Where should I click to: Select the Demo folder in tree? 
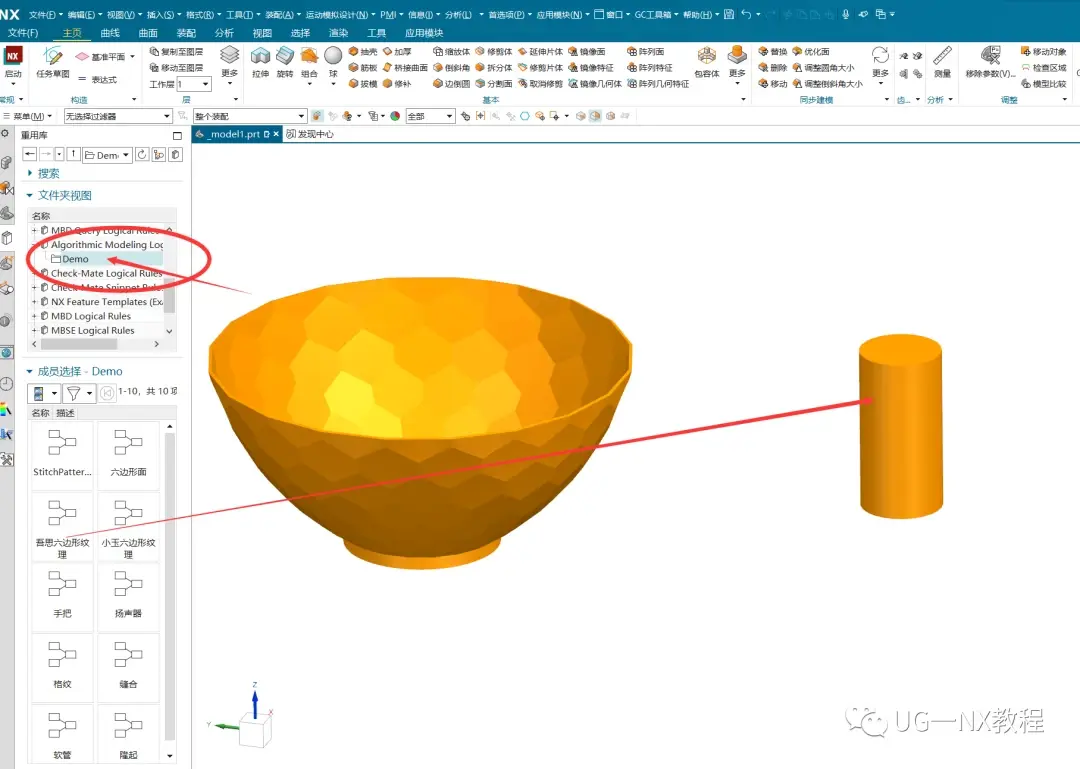pyautogui.click(x=75, y=259)
